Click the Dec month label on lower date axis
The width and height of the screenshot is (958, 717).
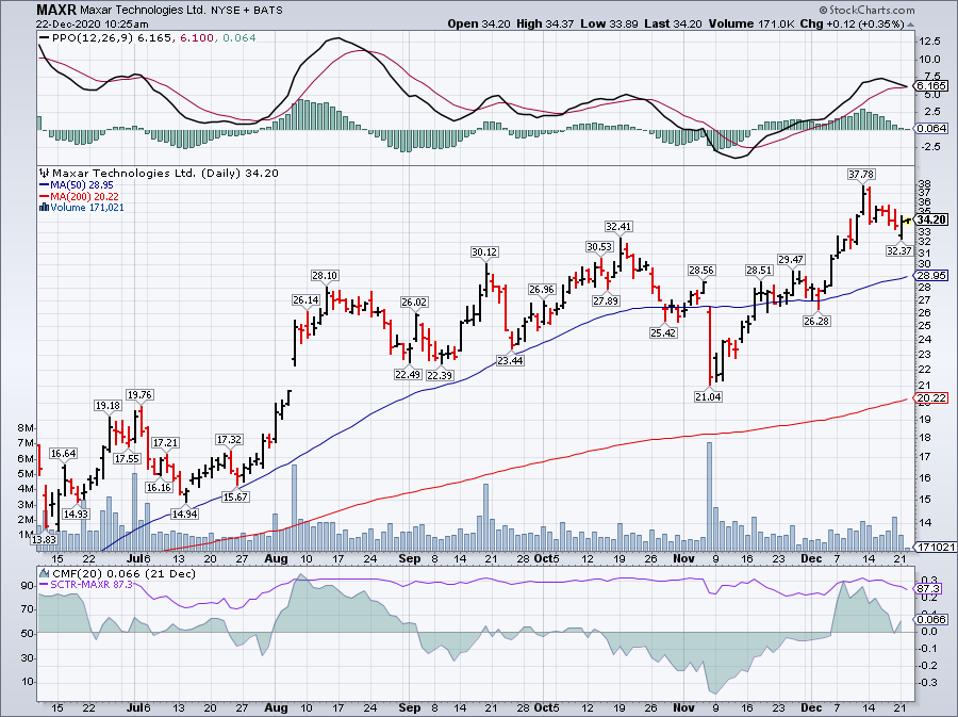(x=810, y=708)
